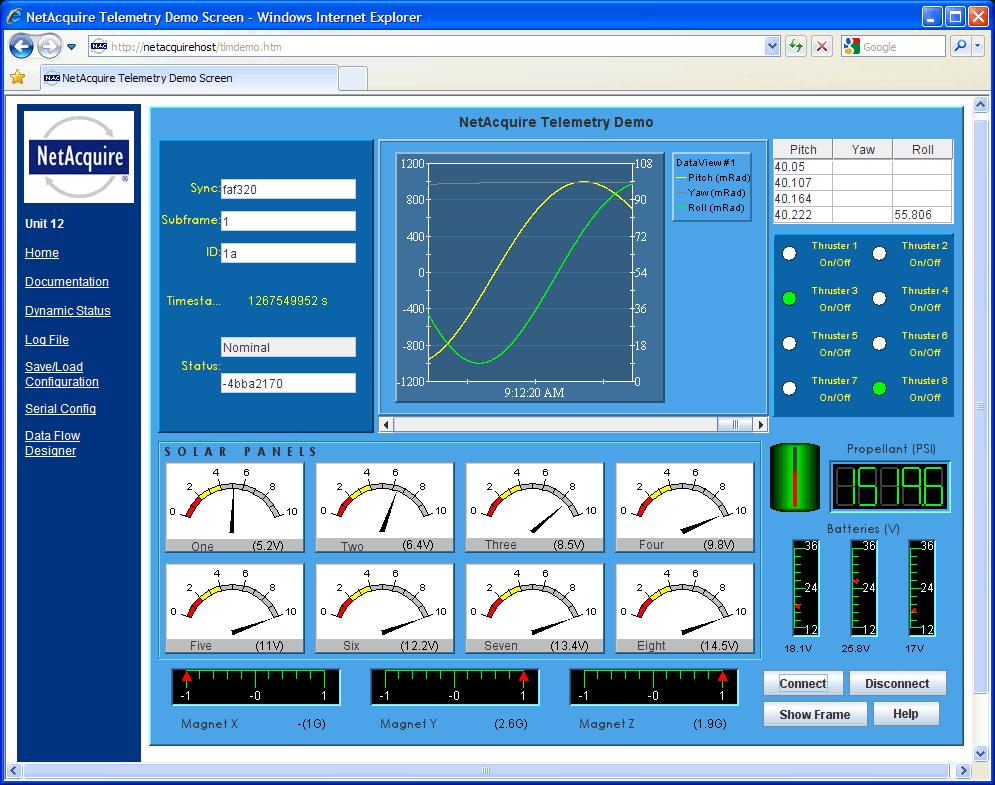Click the -4bba2170 status field
Viewport: 995px width, 785px height.
[x=288, y=383]
